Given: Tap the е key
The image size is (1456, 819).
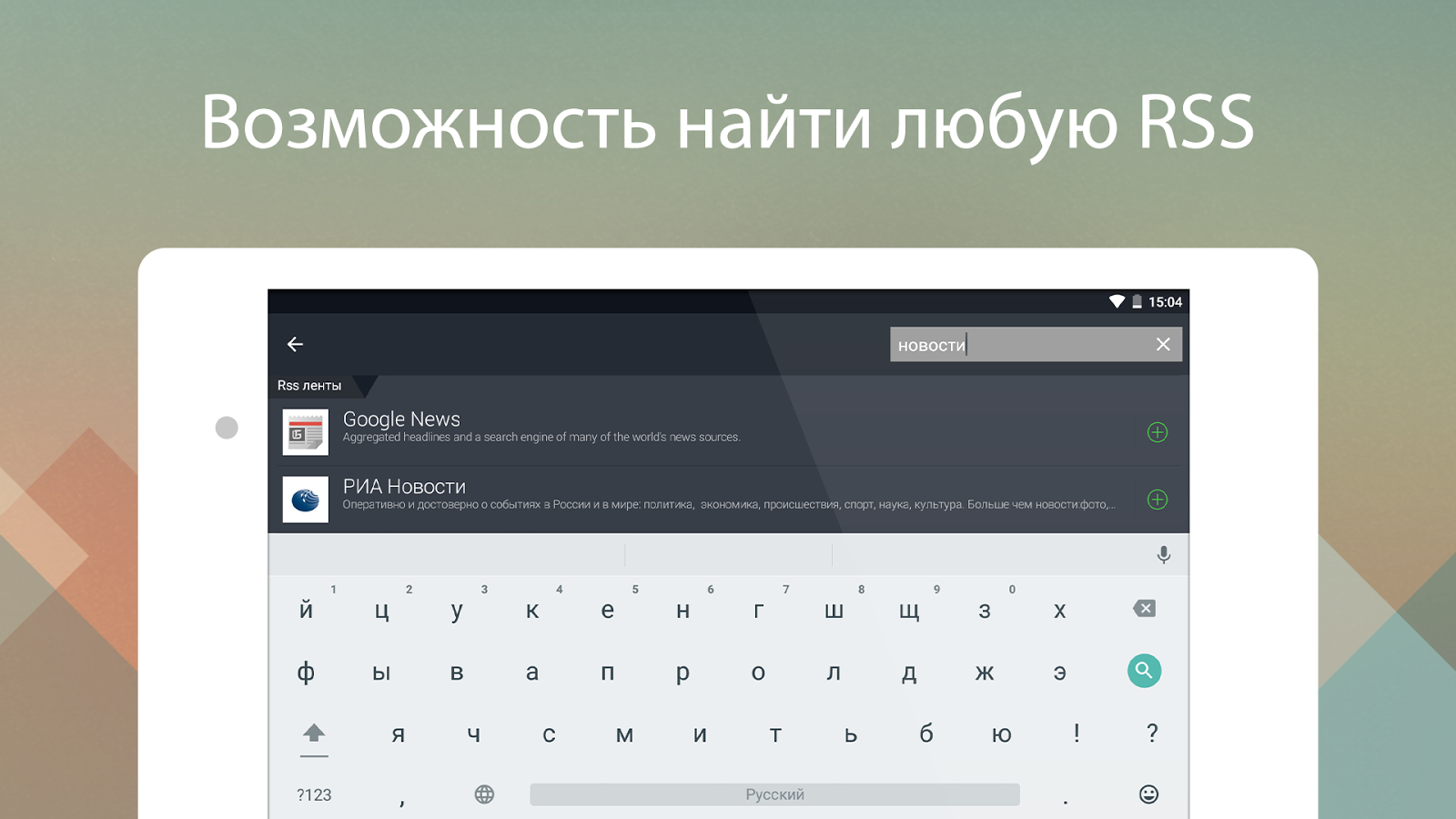Looking at the screenshot, I should 607,611.
